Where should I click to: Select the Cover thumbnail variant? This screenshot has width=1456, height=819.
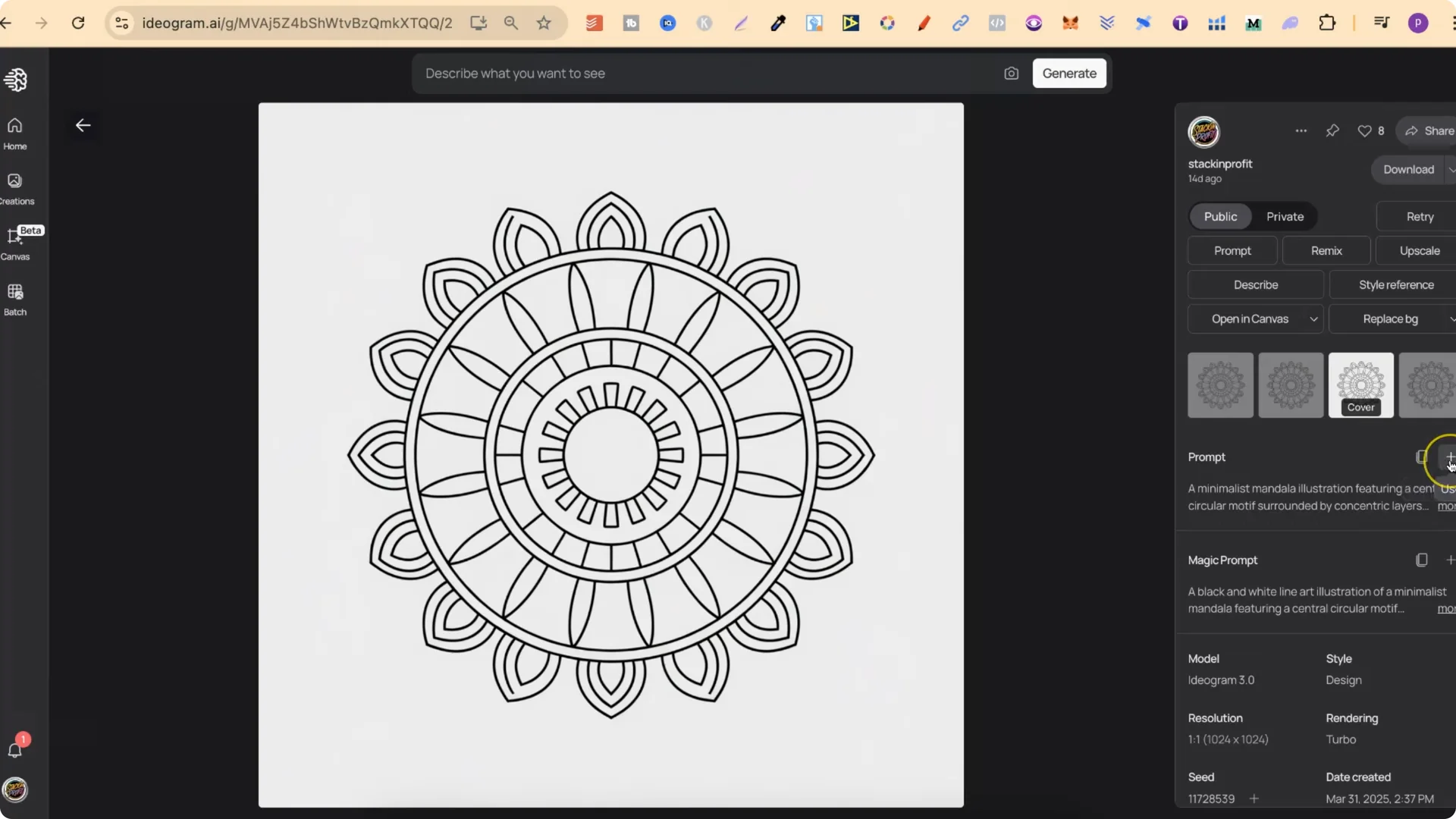[x=1360, y=384]
